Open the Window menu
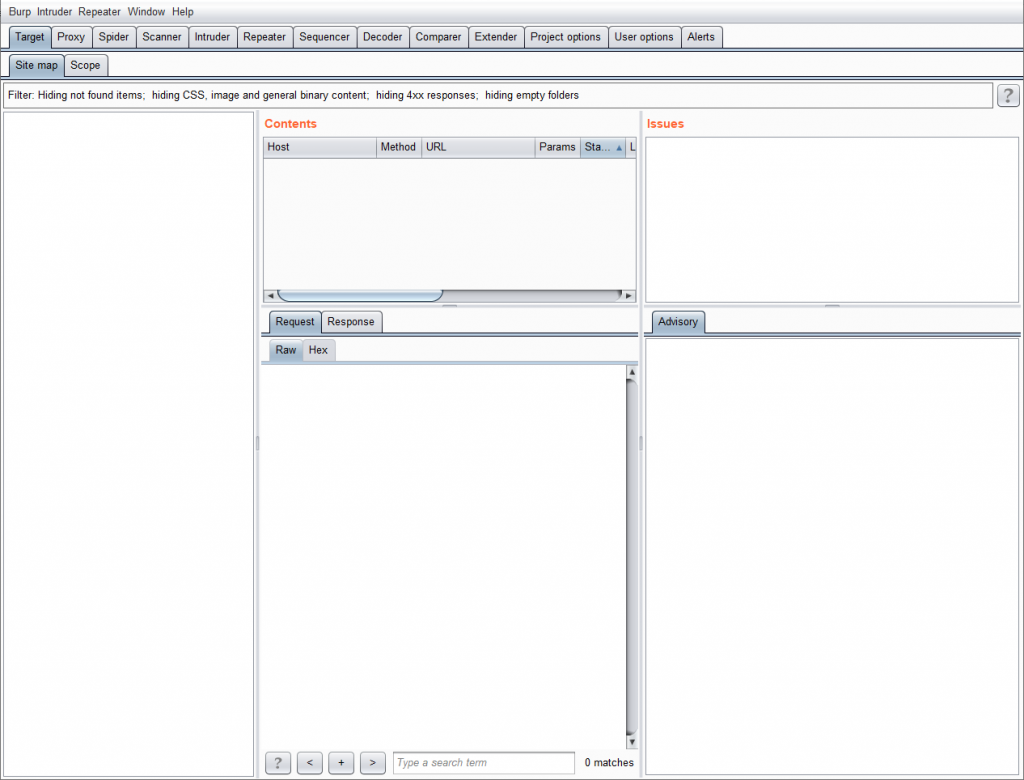The image size is (1024, 780). pos(146,12)
